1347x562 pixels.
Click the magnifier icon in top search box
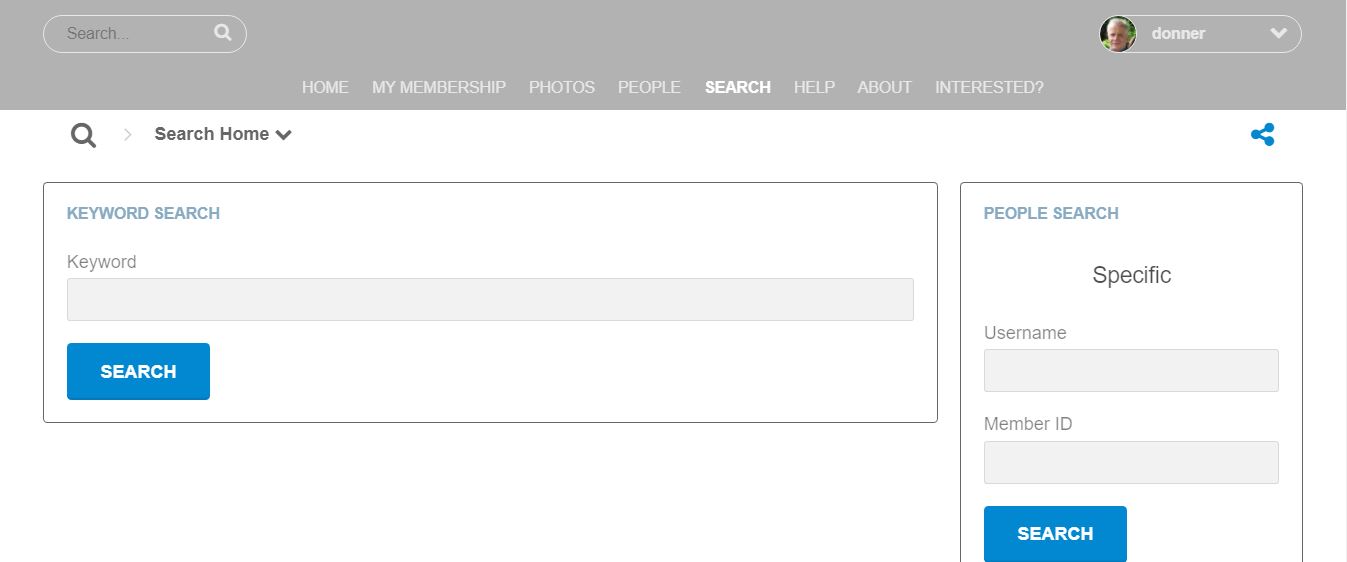[x=222, y=33]
